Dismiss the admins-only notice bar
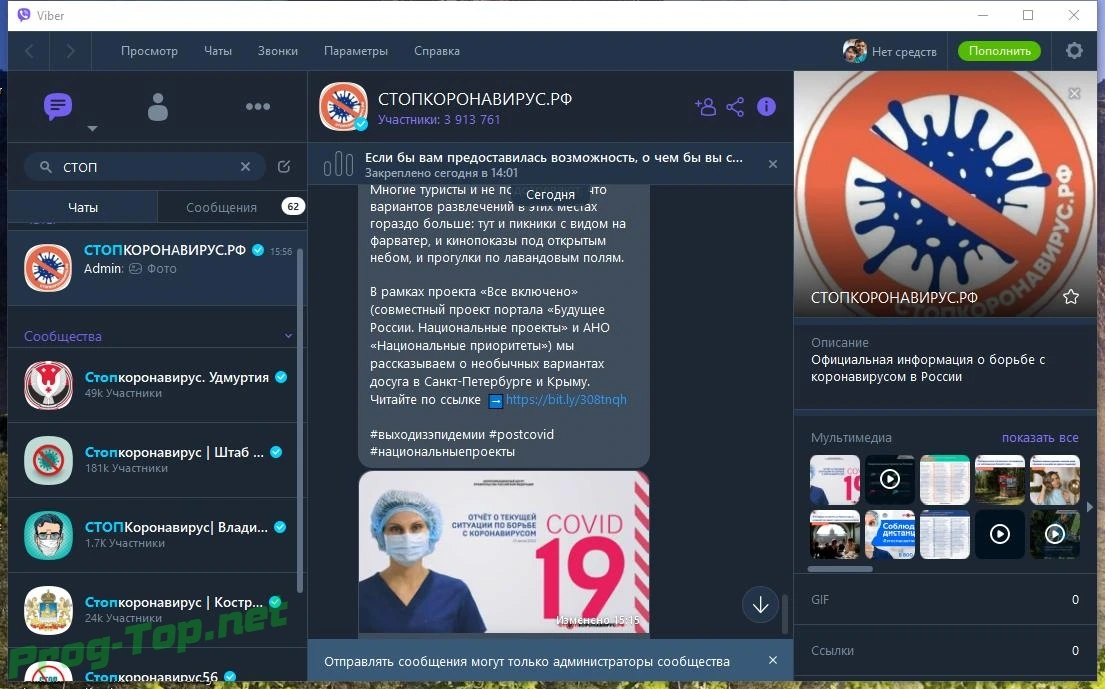Image resolution: width=1105 pixels, height=689 pixels. 773,660
